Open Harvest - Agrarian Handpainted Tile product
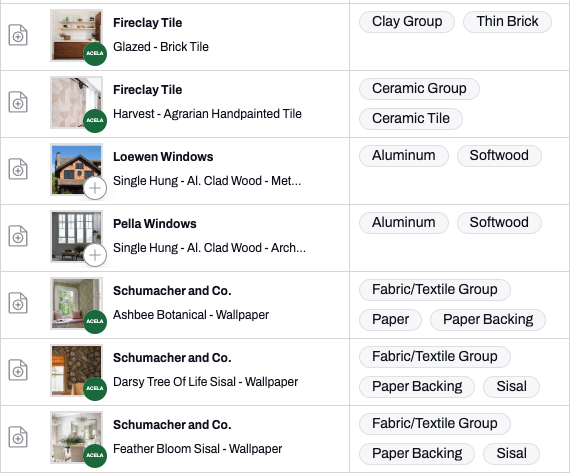 click(207, 114)
